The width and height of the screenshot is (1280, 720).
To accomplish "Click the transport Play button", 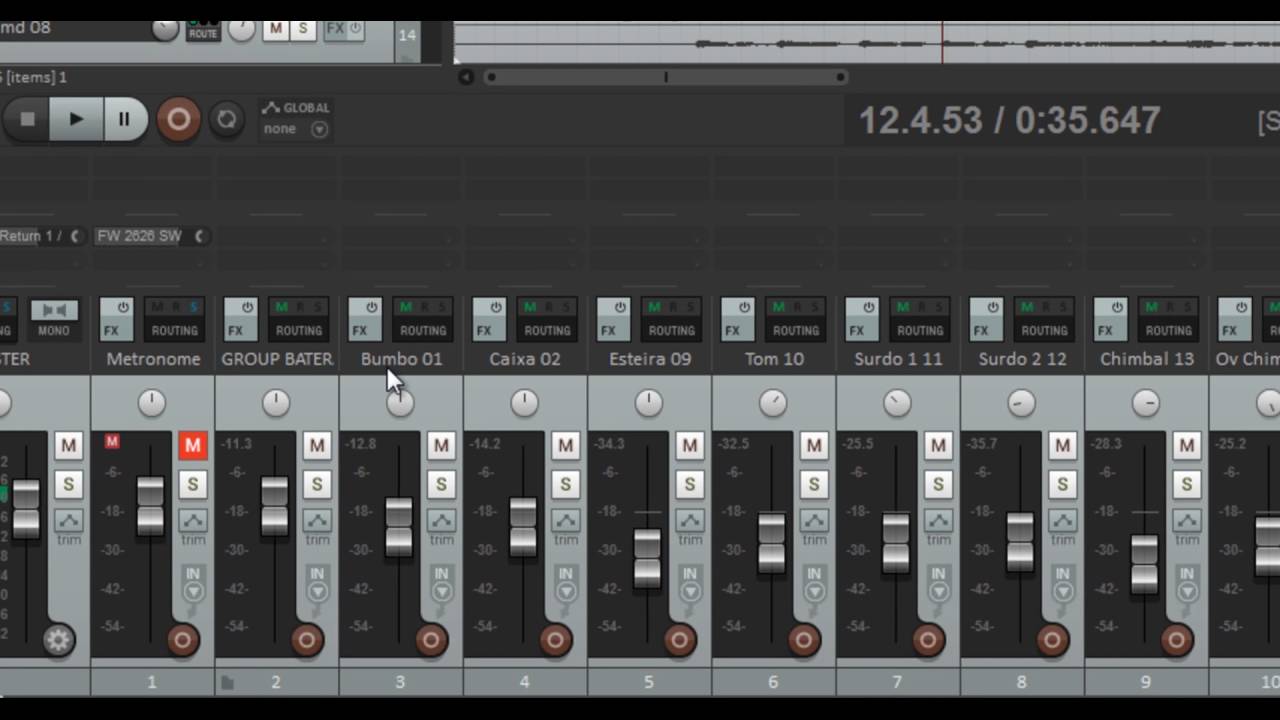I will pyautogui.click(x=76, y=120).
